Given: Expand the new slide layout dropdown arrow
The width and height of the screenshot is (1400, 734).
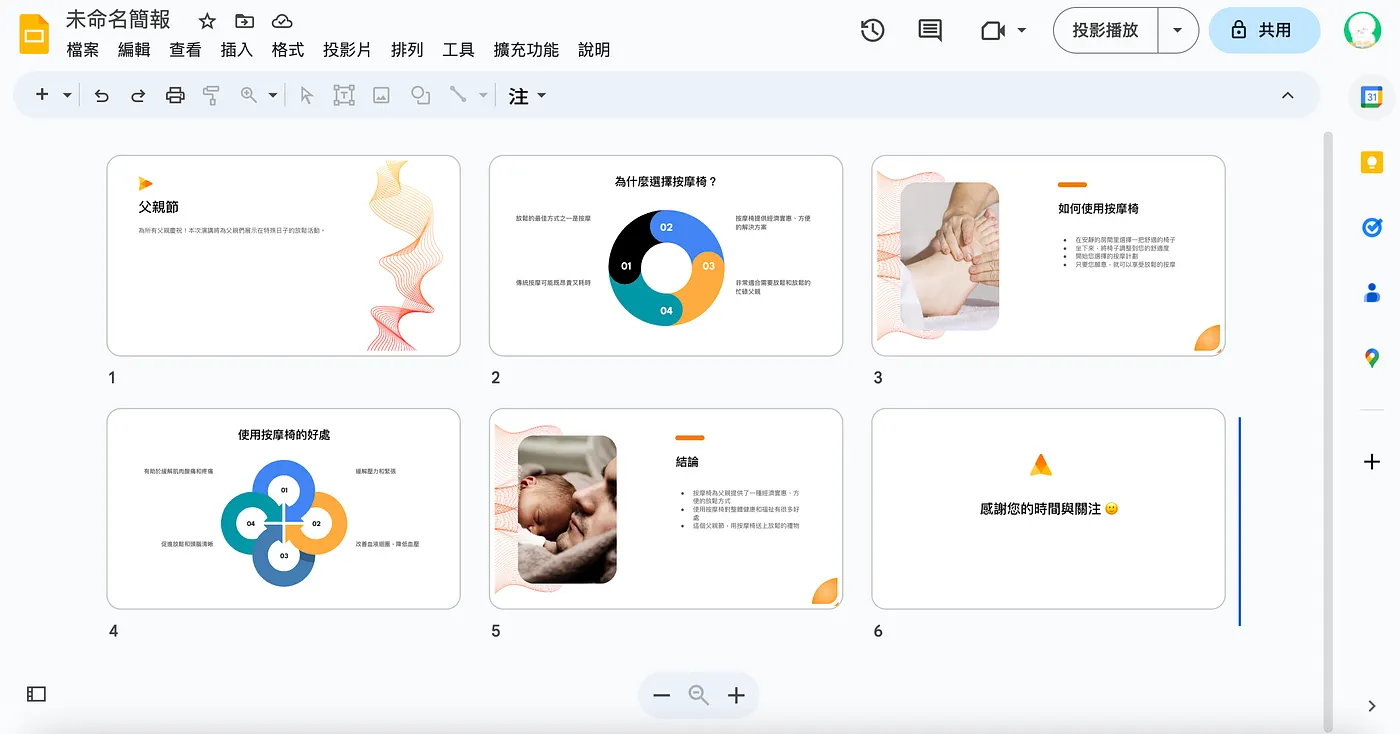Looking at the screenshot, I should coord(67,96).
